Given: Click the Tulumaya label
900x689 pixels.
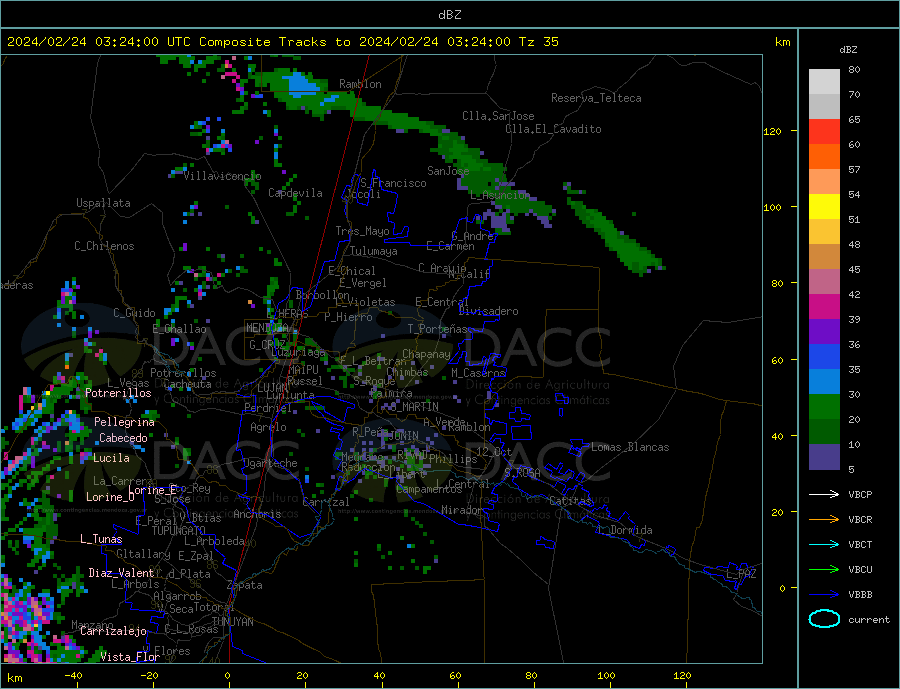Looking at the screenshot, I should click(x=374, y=251).
